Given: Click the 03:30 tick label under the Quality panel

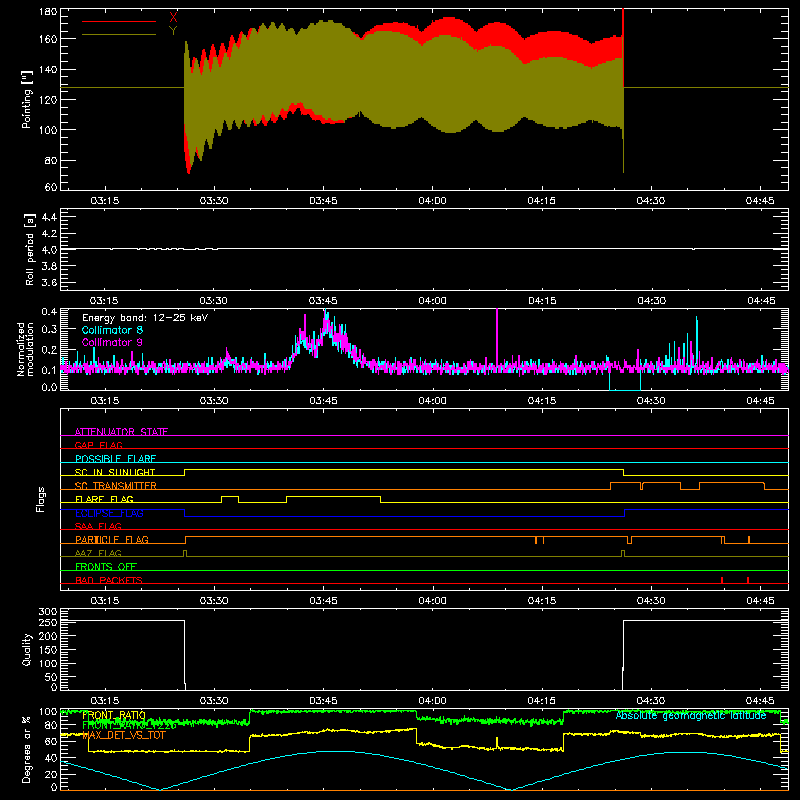Looking at the screenshot, I should [x=214, y=701].
